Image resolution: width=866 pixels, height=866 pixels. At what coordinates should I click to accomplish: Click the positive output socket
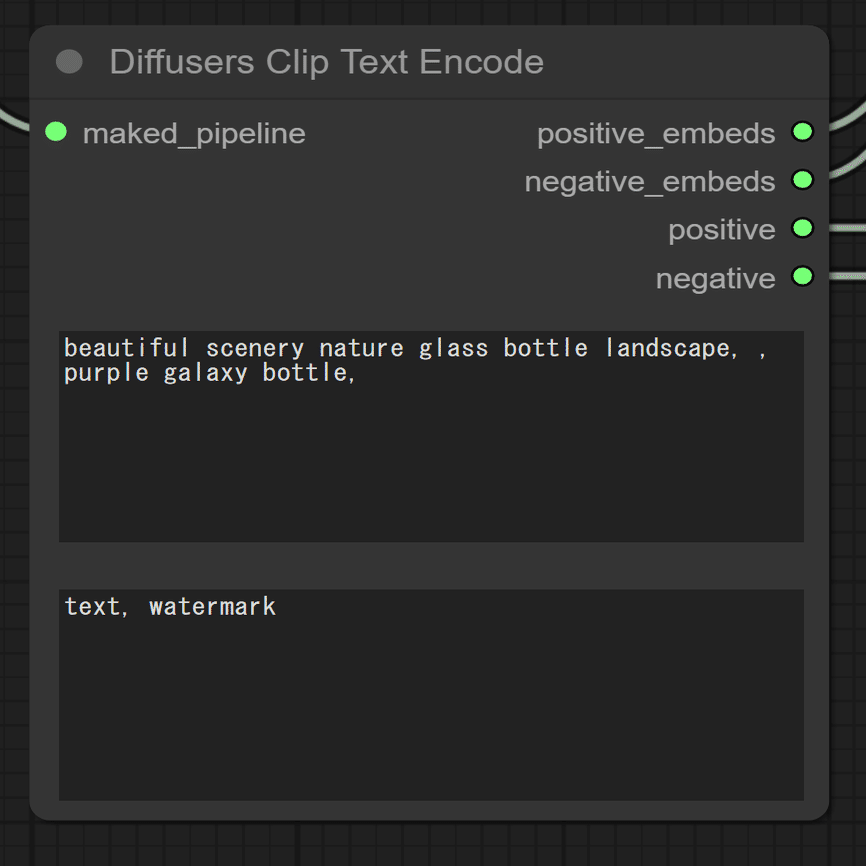pyautogui.click(x=802, y=228)
